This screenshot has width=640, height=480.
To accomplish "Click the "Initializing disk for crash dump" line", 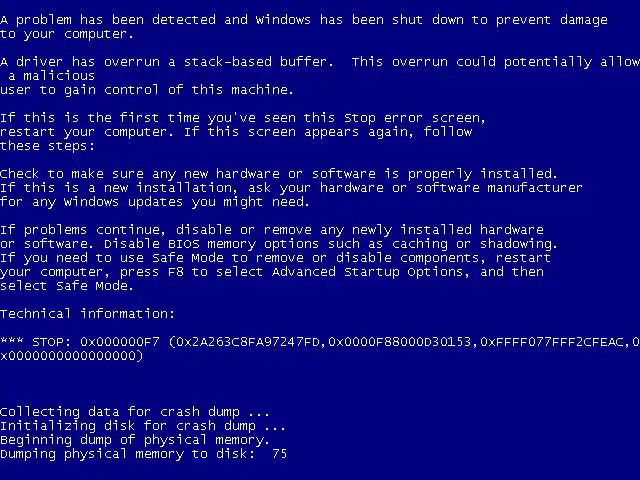I will (x=142, y=426).
